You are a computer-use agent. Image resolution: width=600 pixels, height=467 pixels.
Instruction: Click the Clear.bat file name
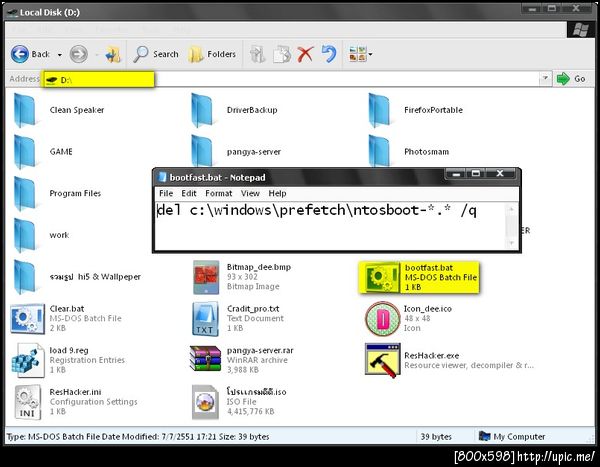point(67,309)
